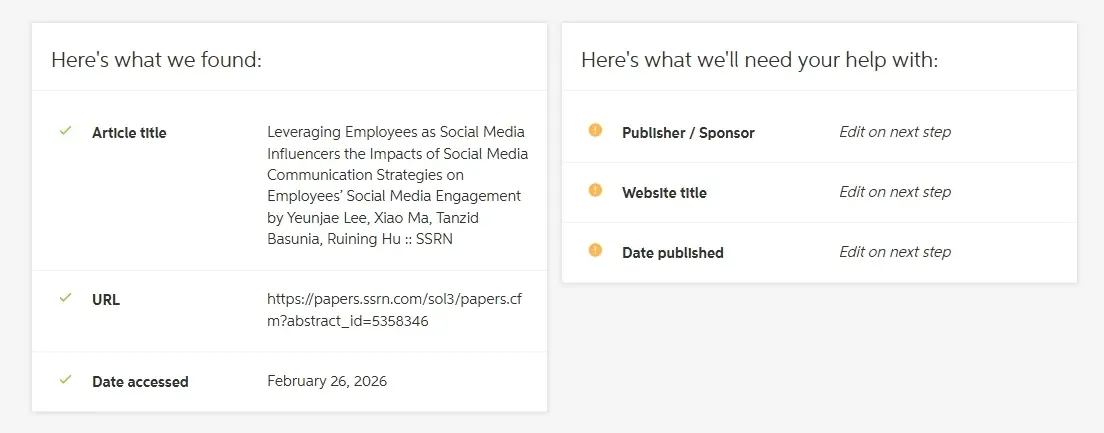Click 'Edit on next step' for Website title

(895, 192)
